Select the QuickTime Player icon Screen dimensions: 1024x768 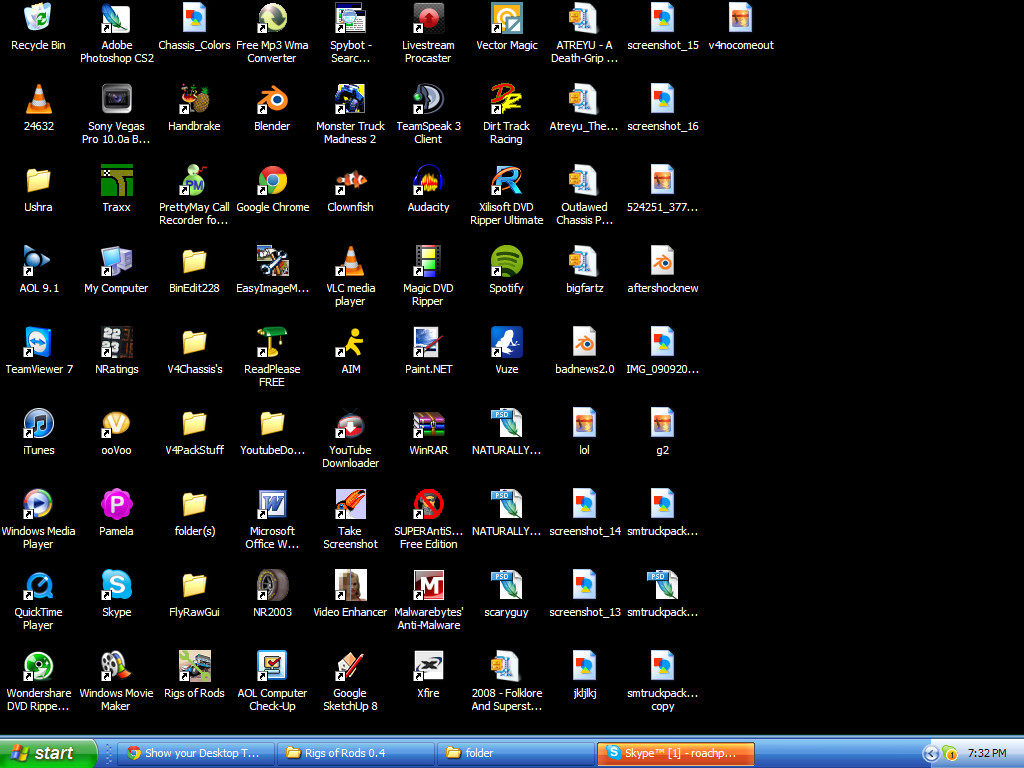tap(39, 585)
